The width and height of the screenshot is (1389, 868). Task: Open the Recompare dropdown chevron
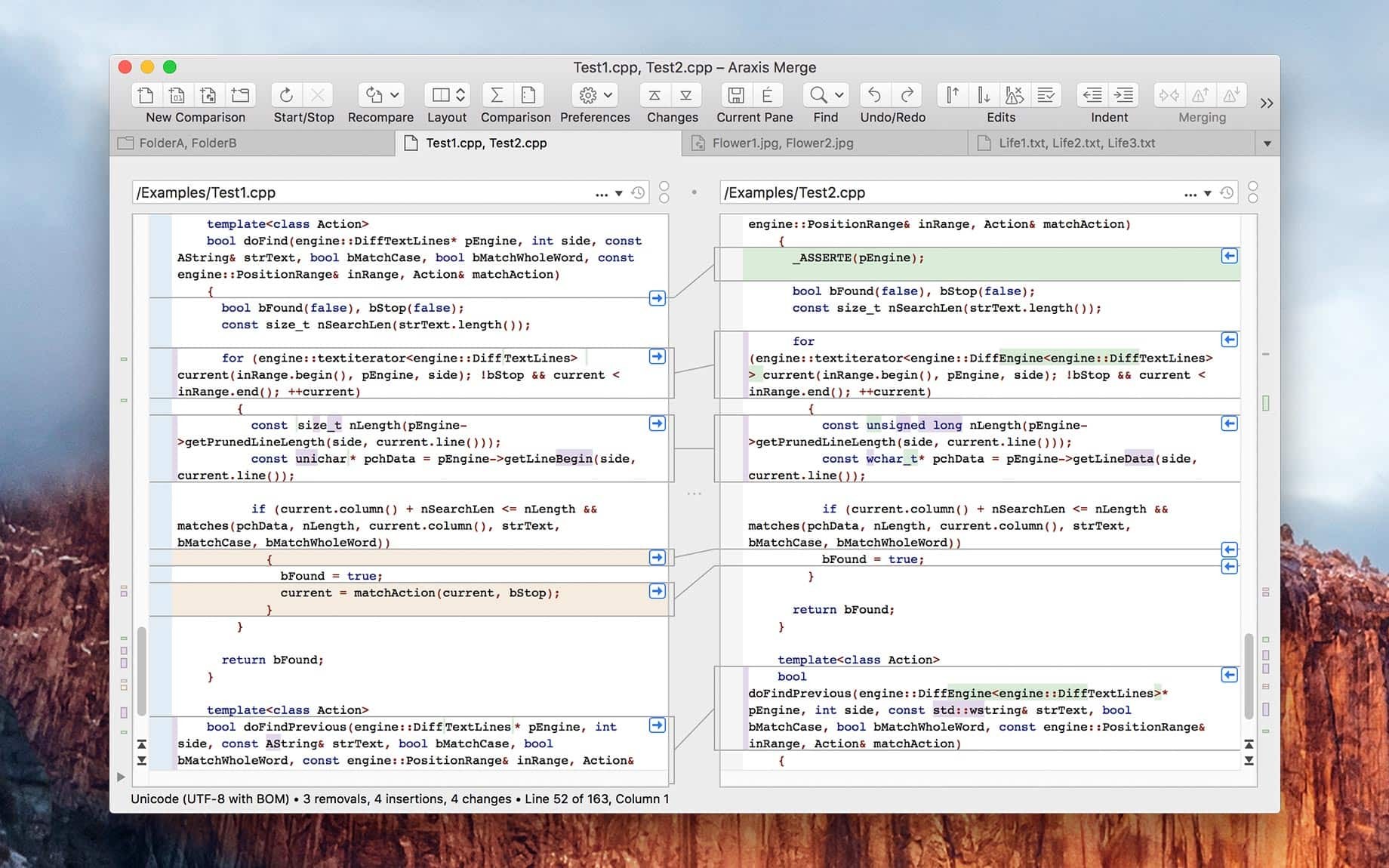(394, 96)
